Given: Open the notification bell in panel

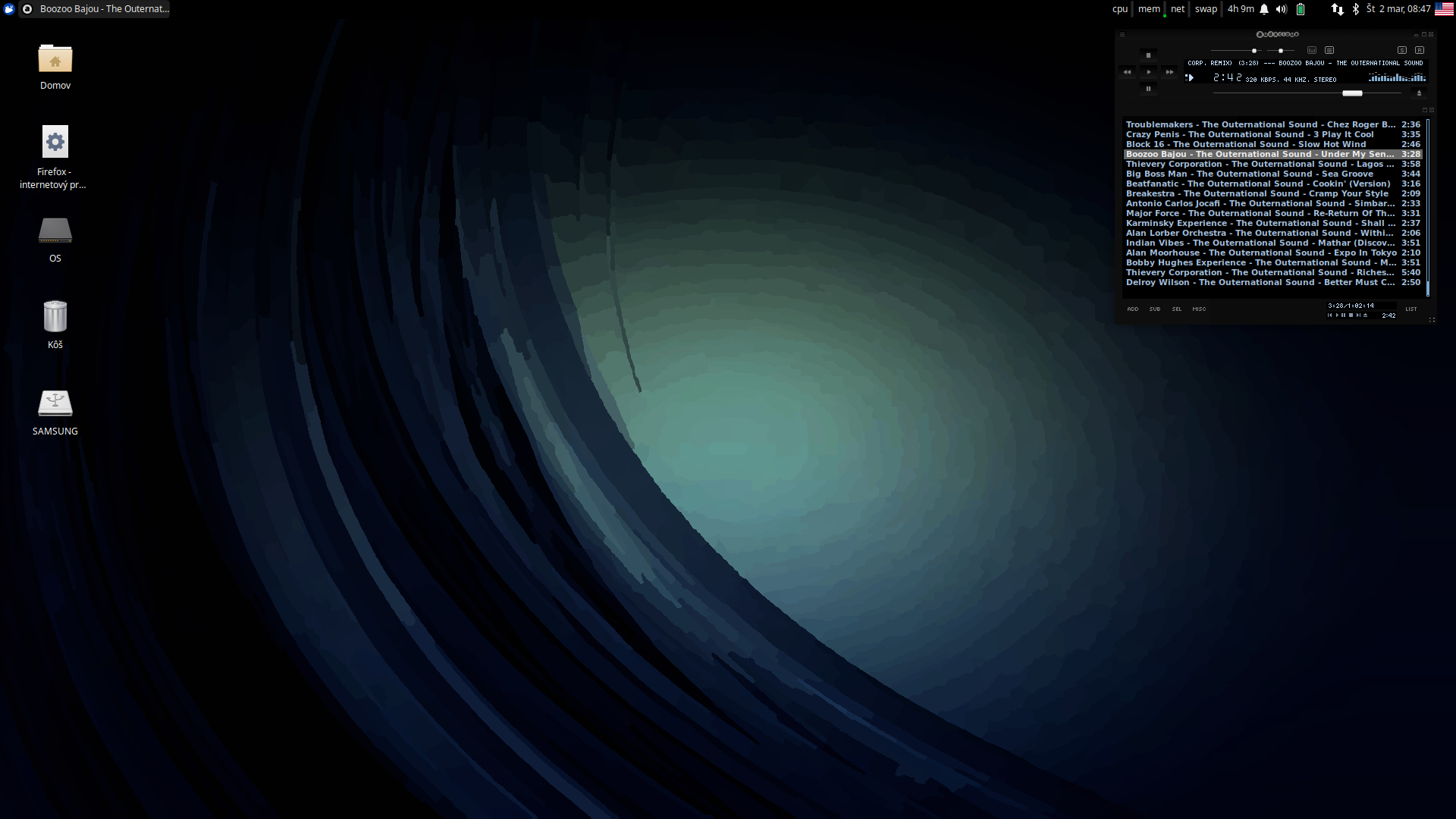Looking at the screenshot, I should coord(1264,9).
